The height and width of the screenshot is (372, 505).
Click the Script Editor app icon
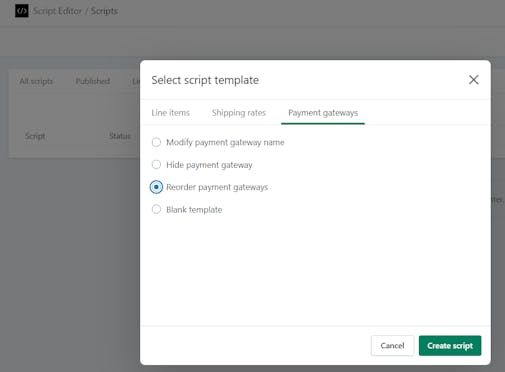pyautogui.click(x=22, y=11)
